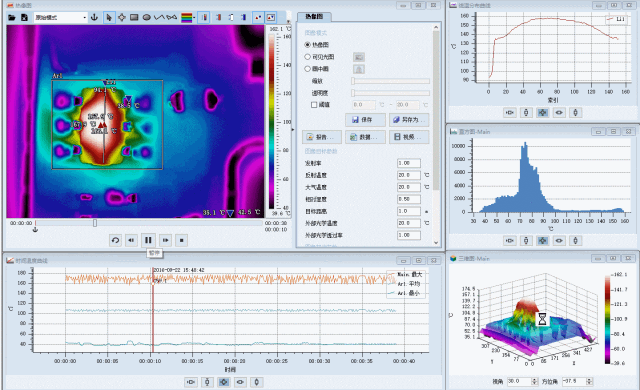This screenshot has height=390, width=640.
Task: Select the 可见光图 radio option
Action: click(x=308, y=57)
